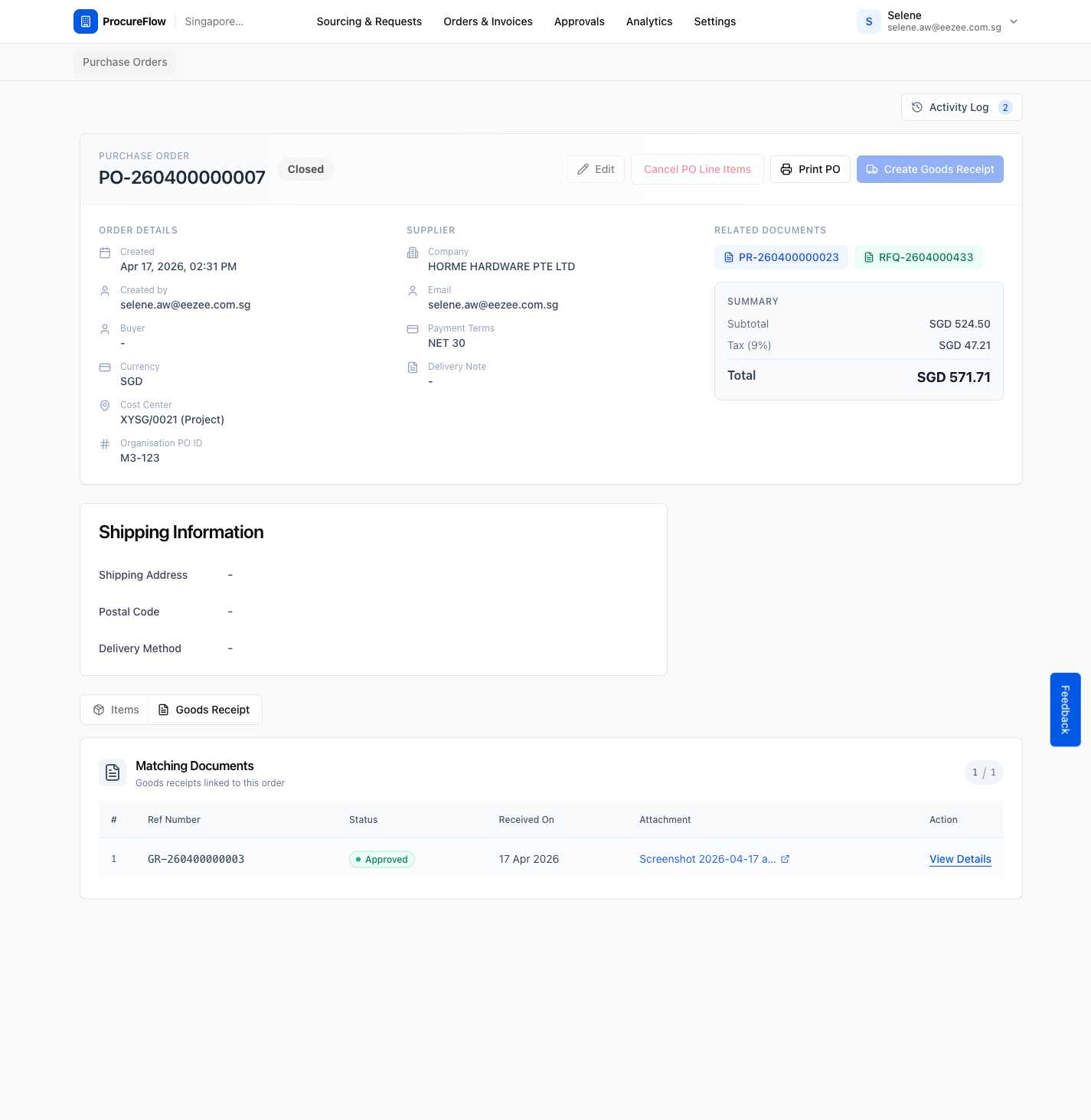1091x1120 pixels.
Task: Click the box icon on Items tab
Action: coord(99,710)
